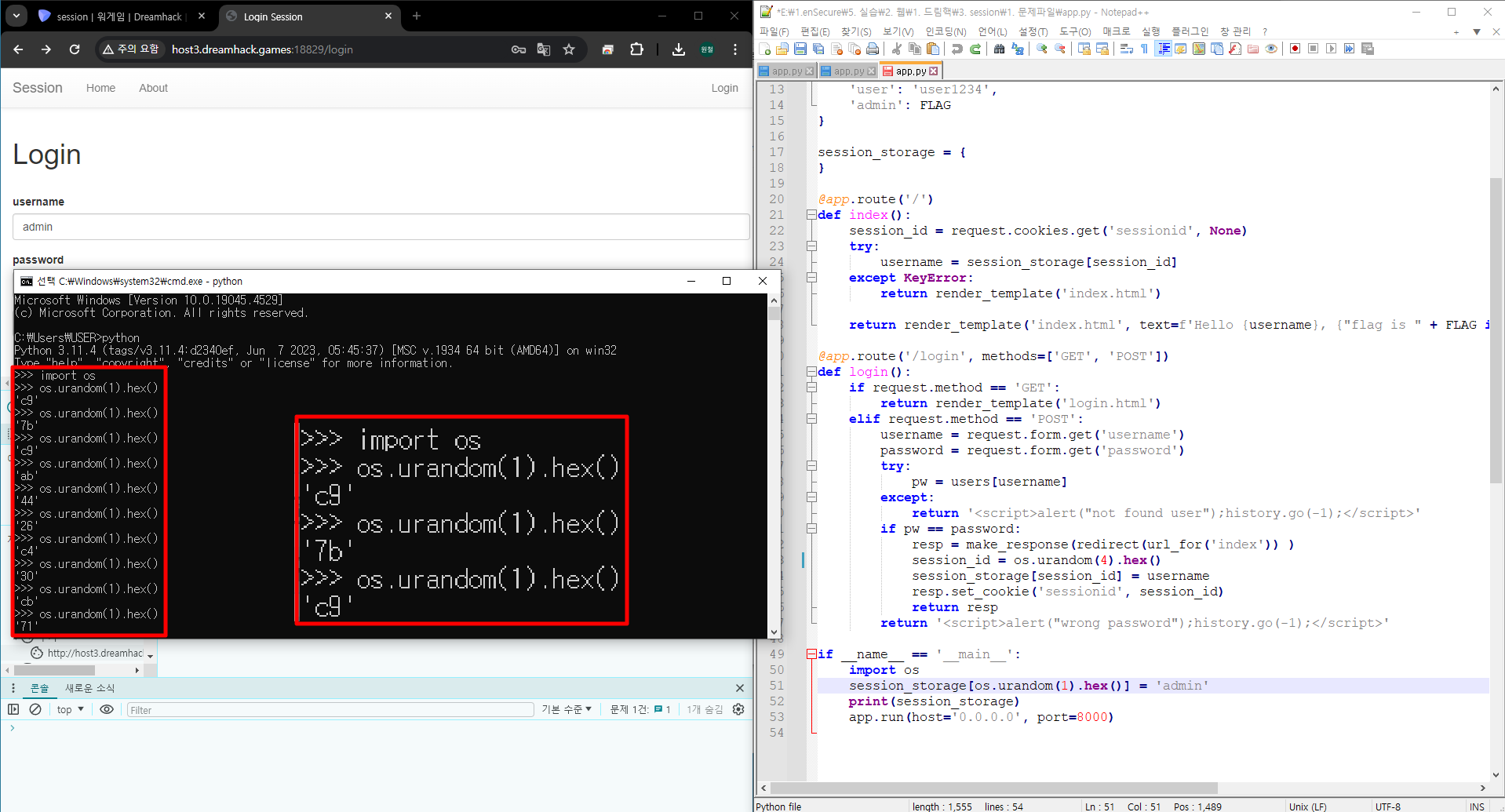The image size is (1505, 812).
Task: Toggle synchronized horizontal scrolling icon
Action: coord(1102,49)
